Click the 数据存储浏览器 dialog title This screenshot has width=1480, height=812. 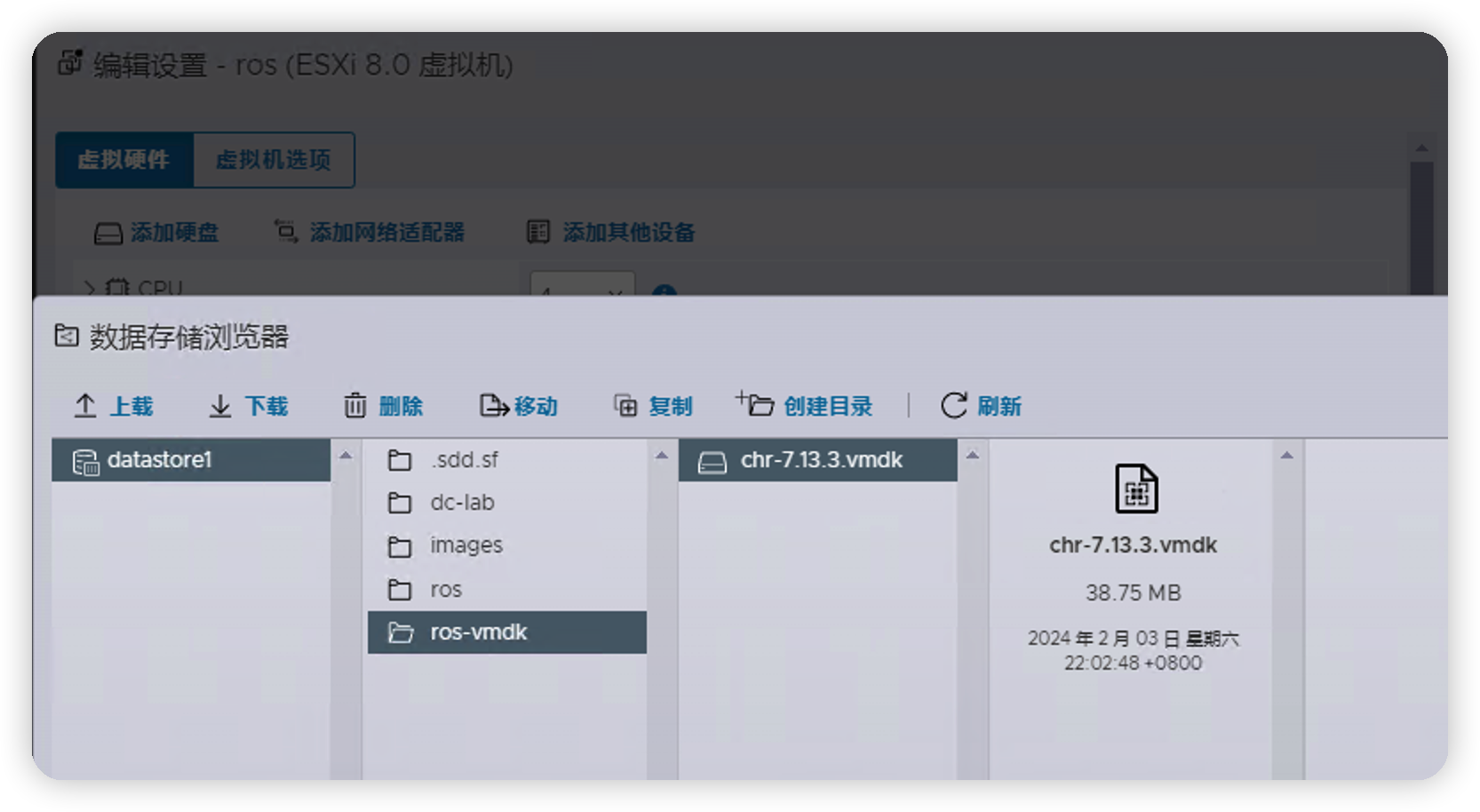pyautogui.click(x=189, y=337)
